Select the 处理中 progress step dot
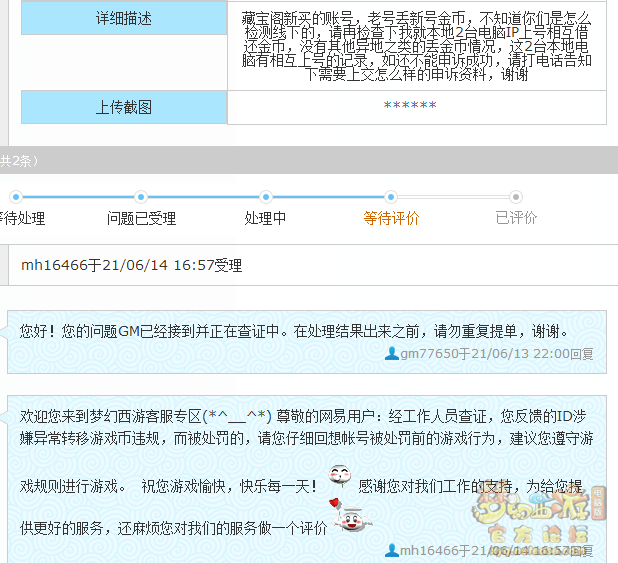 [266, 196]
